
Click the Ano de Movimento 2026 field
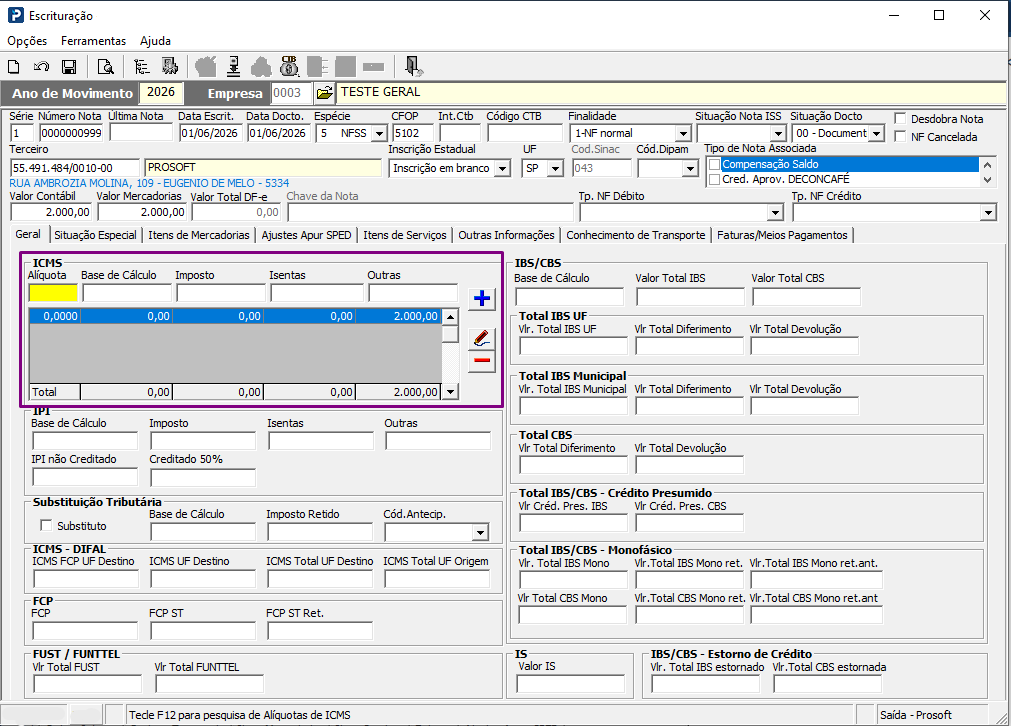click(x=161, y=93)
